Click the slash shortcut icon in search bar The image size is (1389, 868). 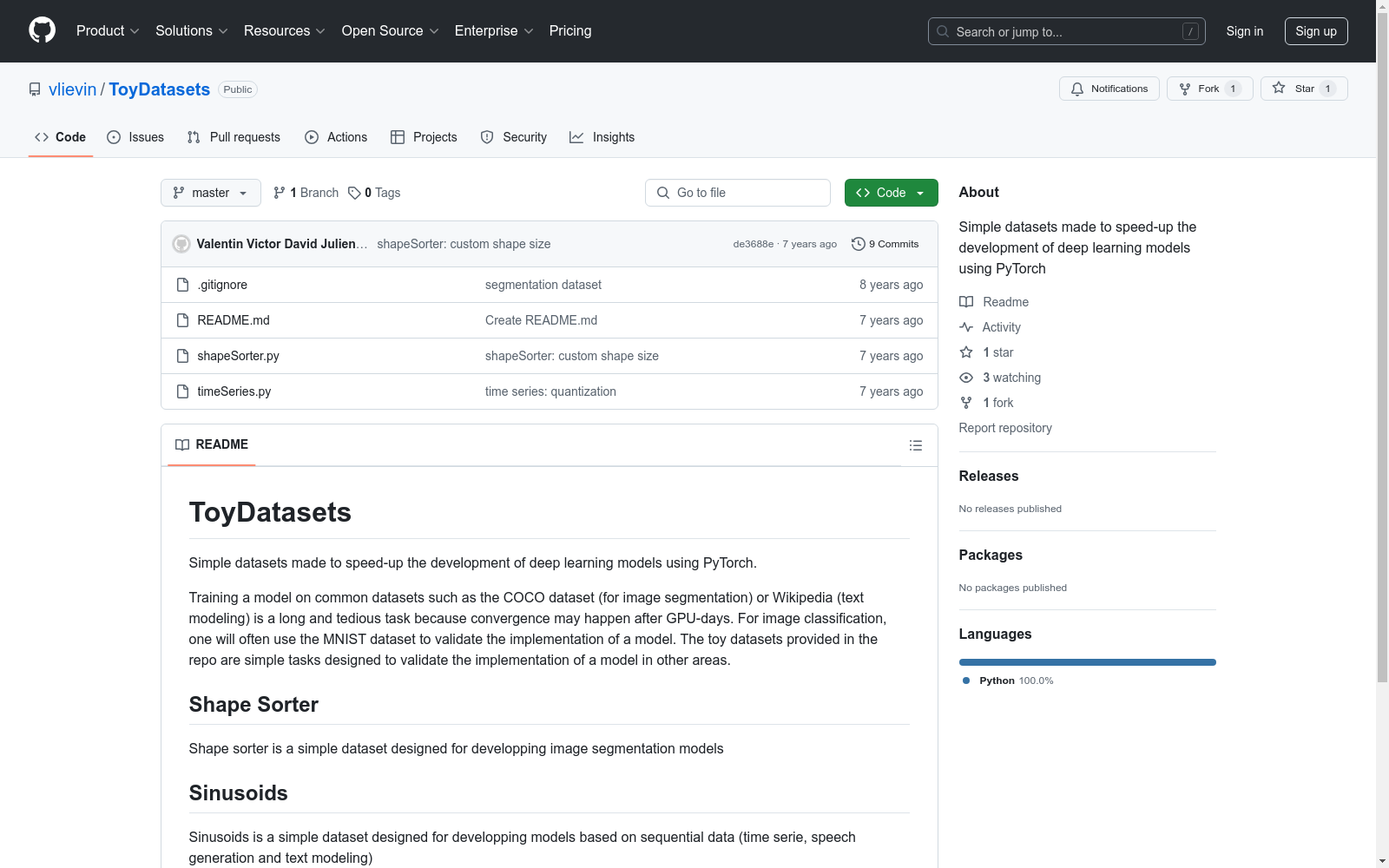click(1190, 31)
